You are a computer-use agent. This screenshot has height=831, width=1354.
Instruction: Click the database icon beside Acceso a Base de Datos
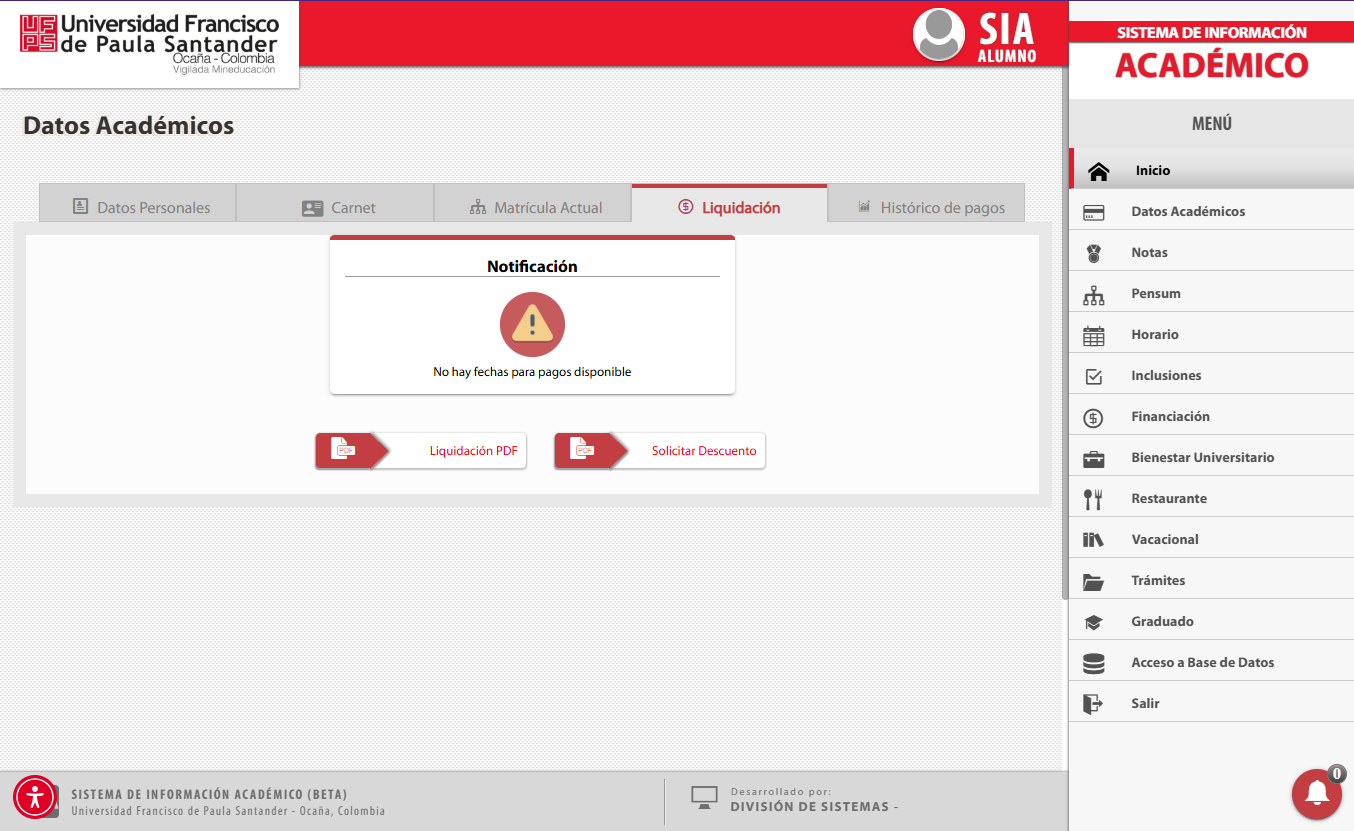click(x=1094, y=663)
